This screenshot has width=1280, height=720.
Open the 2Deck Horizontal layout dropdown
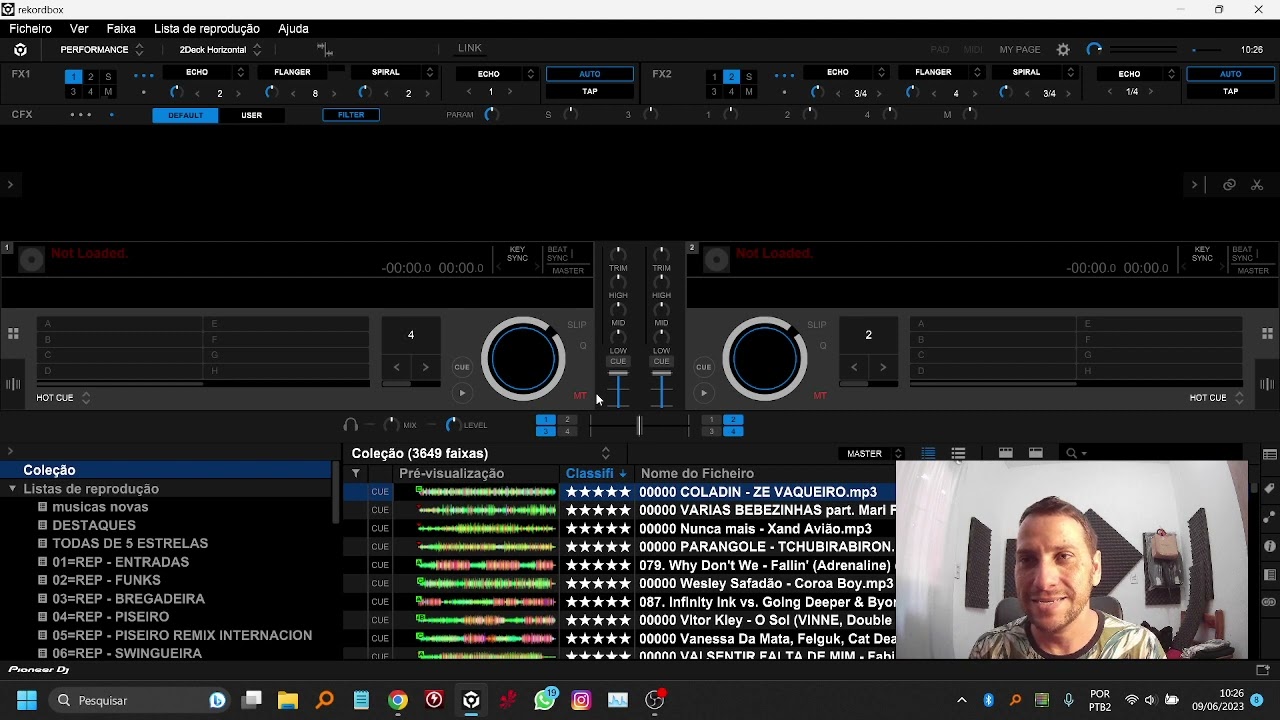(220, 50)
